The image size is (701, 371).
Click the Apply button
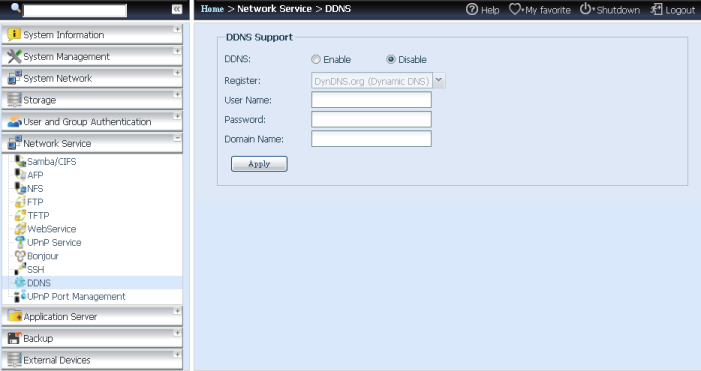(x=259, y=164)
